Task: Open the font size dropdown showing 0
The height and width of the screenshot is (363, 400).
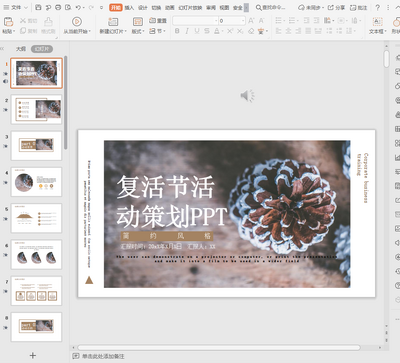Action: point(232,21)
